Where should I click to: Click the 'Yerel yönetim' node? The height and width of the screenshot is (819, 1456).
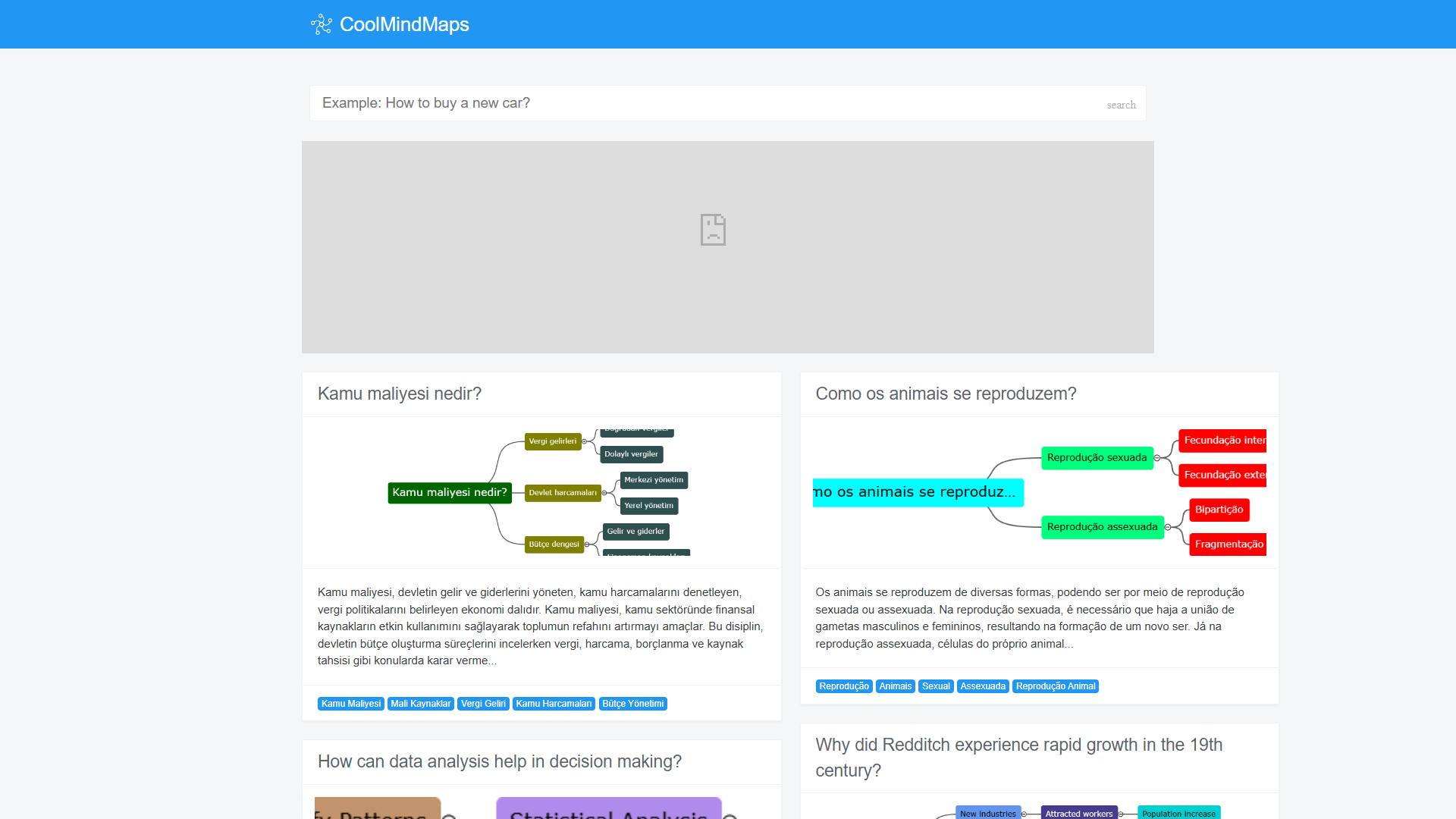click(649, 506)
